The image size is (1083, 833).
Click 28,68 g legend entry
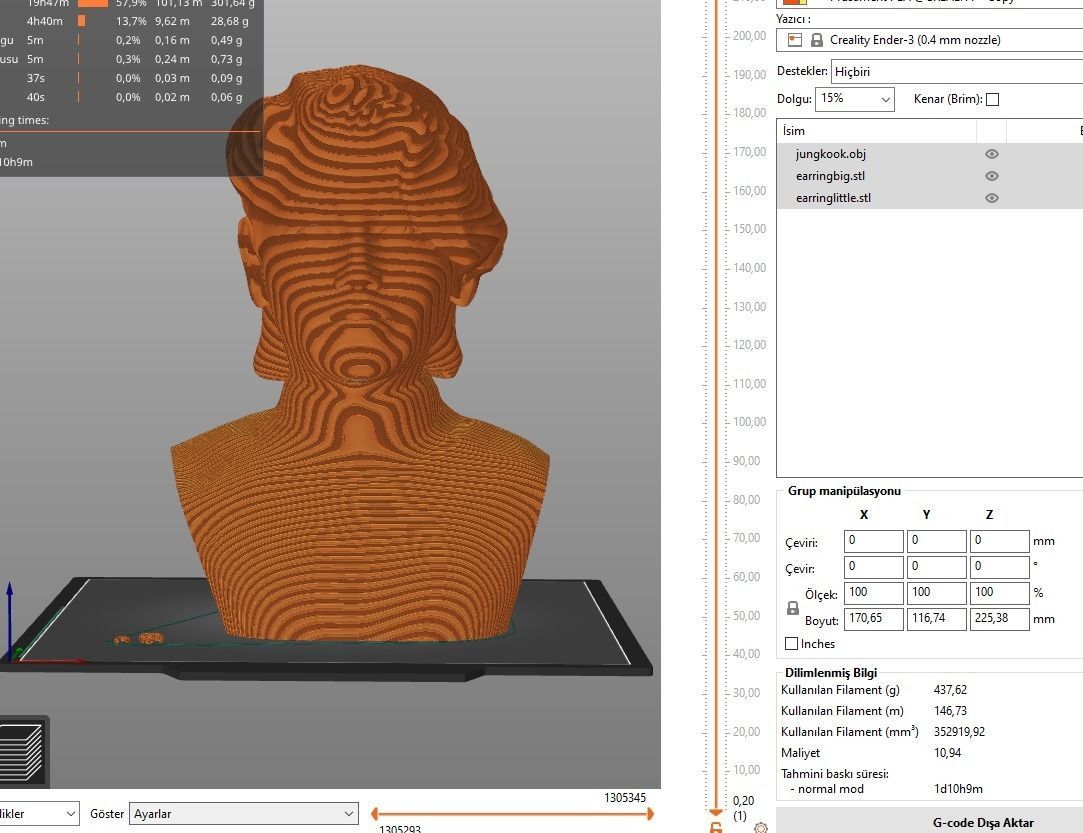(230, 21)
